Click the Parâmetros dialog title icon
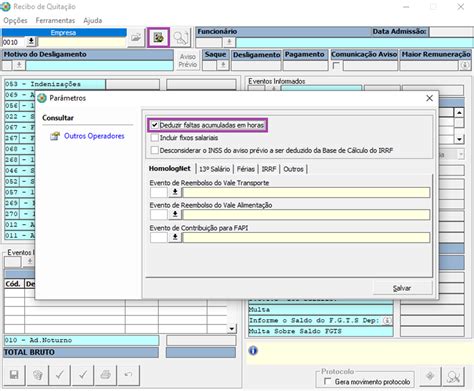 [x=42, y=98]
